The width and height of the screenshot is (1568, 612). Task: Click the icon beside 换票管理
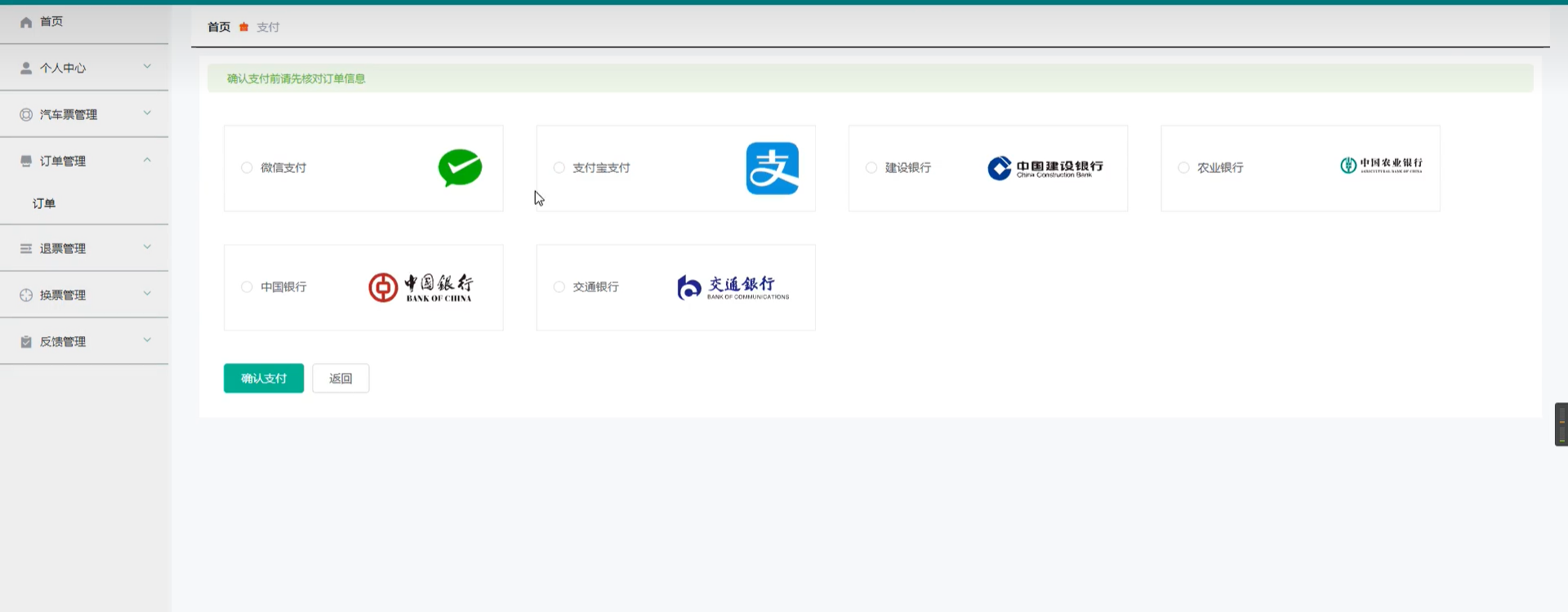(x=26, y=295)
